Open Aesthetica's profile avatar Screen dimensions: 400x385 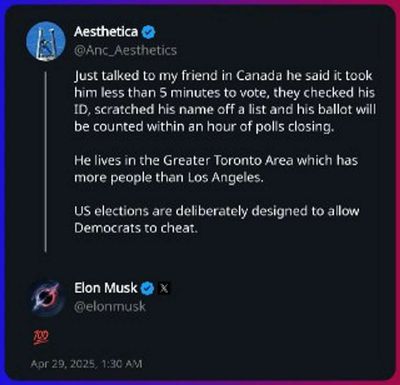point(46,40)
